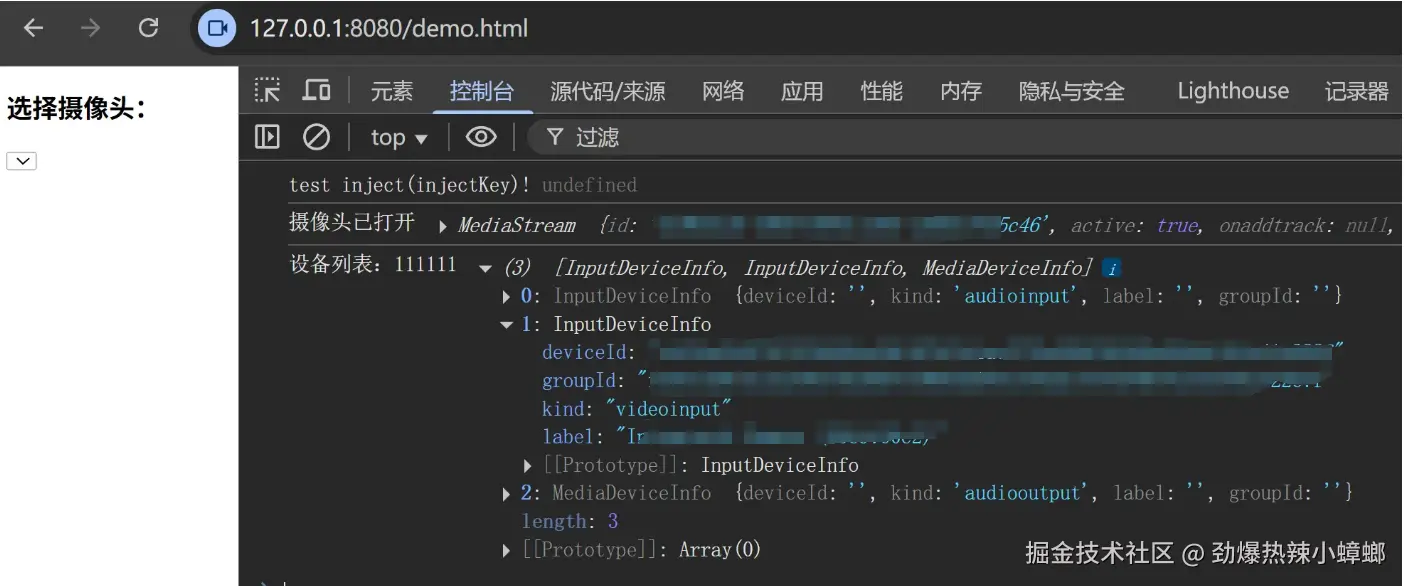The width and height of the screenshot is (1405, 586).
Task: Click the blue info icon after MediaDeviceInfo]
Action: pos(1111,268)
